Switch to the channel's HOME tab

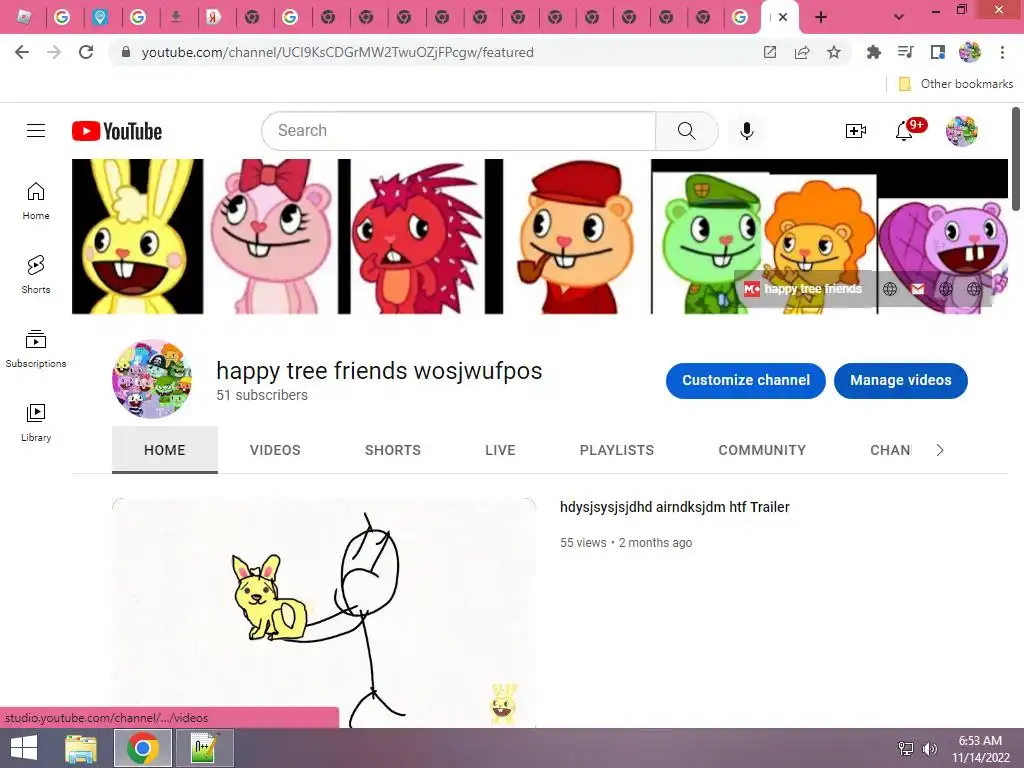pos(165,450)
